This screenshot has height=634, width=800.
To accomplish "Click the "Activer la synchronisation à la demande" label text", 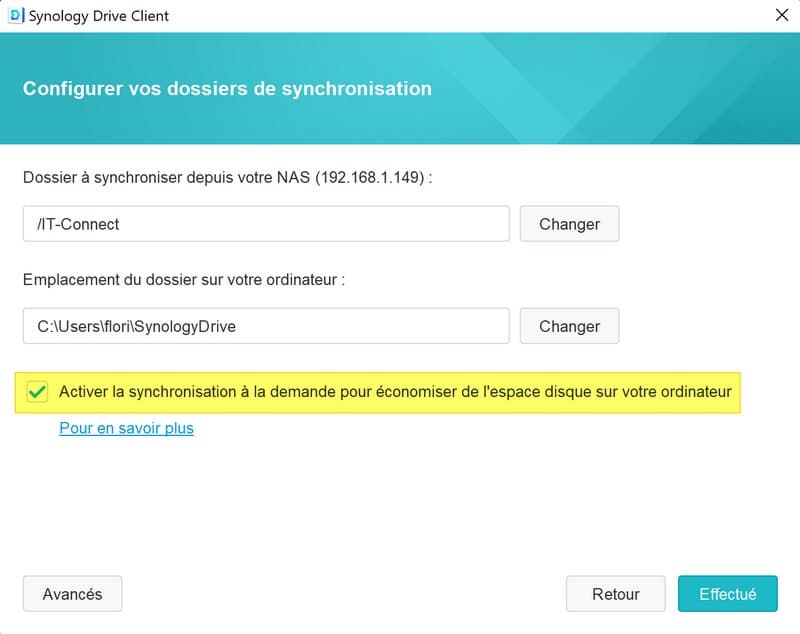I will pyautogui.click(x=395, y=391).
